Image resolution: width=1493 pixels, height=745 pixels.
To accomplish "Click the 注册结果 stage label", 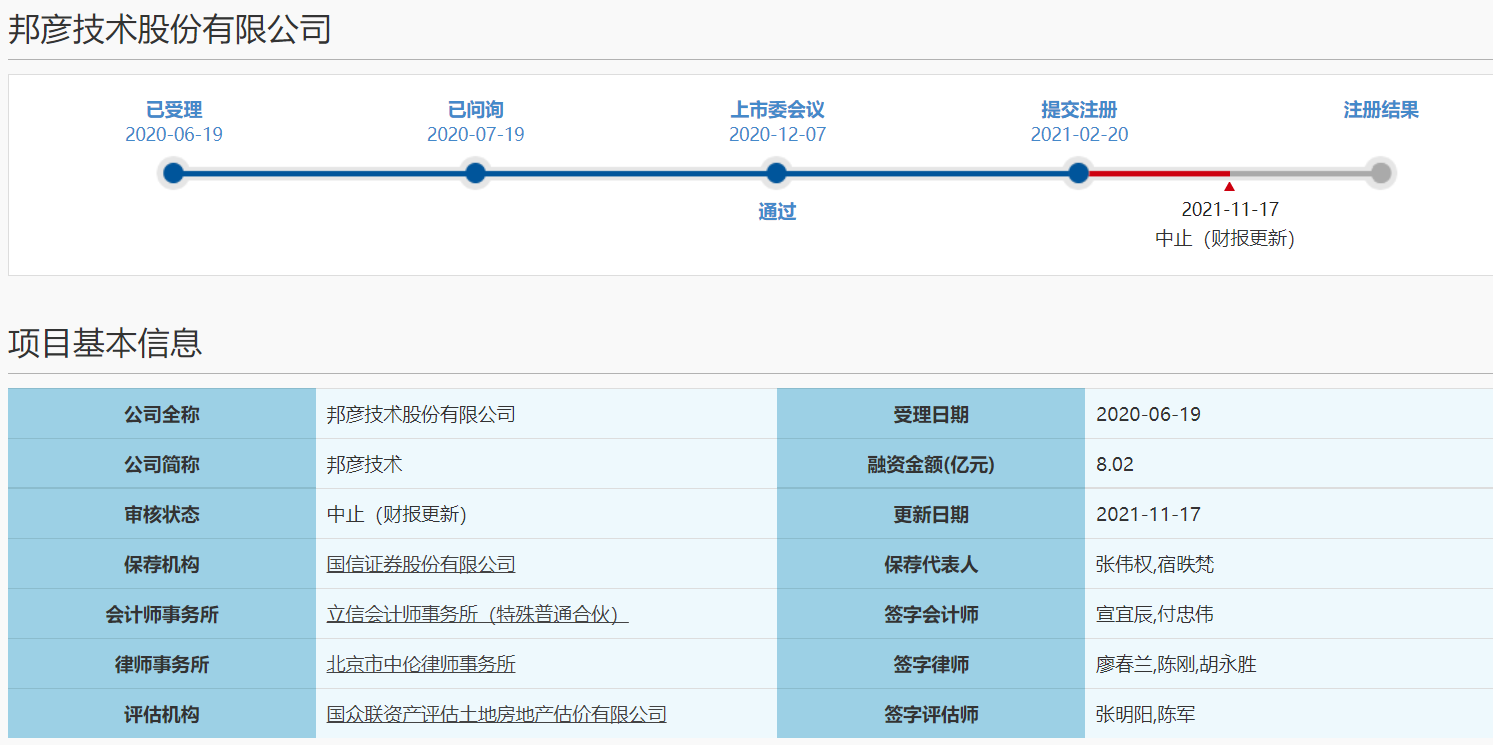I will pyautogui.click(x=1381, y=110).
